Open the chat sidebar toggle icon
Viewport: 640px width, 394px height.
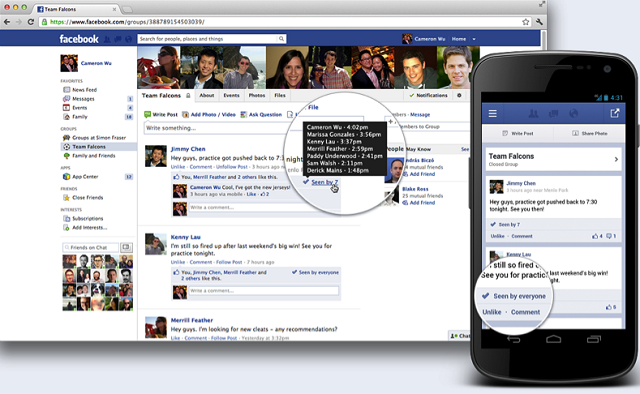(126, 247)
